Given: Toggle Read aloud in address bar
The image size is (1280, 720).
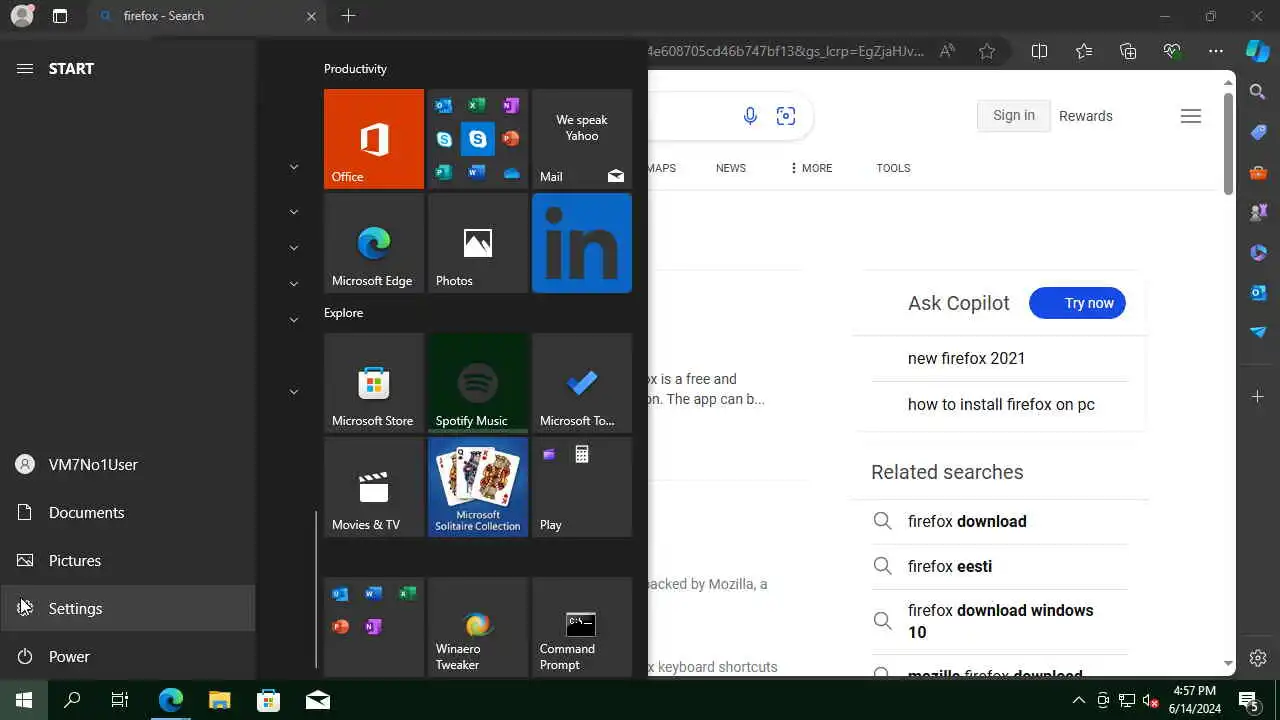Looking at the screenshot, I should [947, 51].
